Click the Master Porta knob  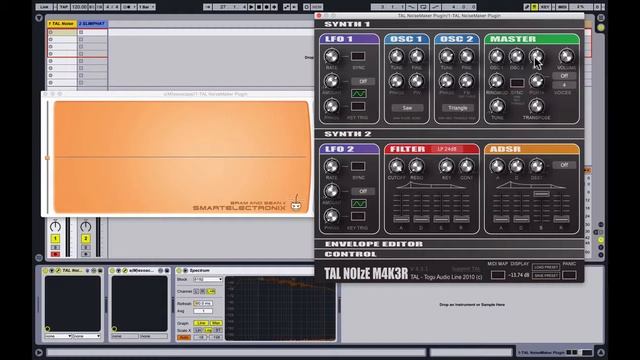[536, 81]
